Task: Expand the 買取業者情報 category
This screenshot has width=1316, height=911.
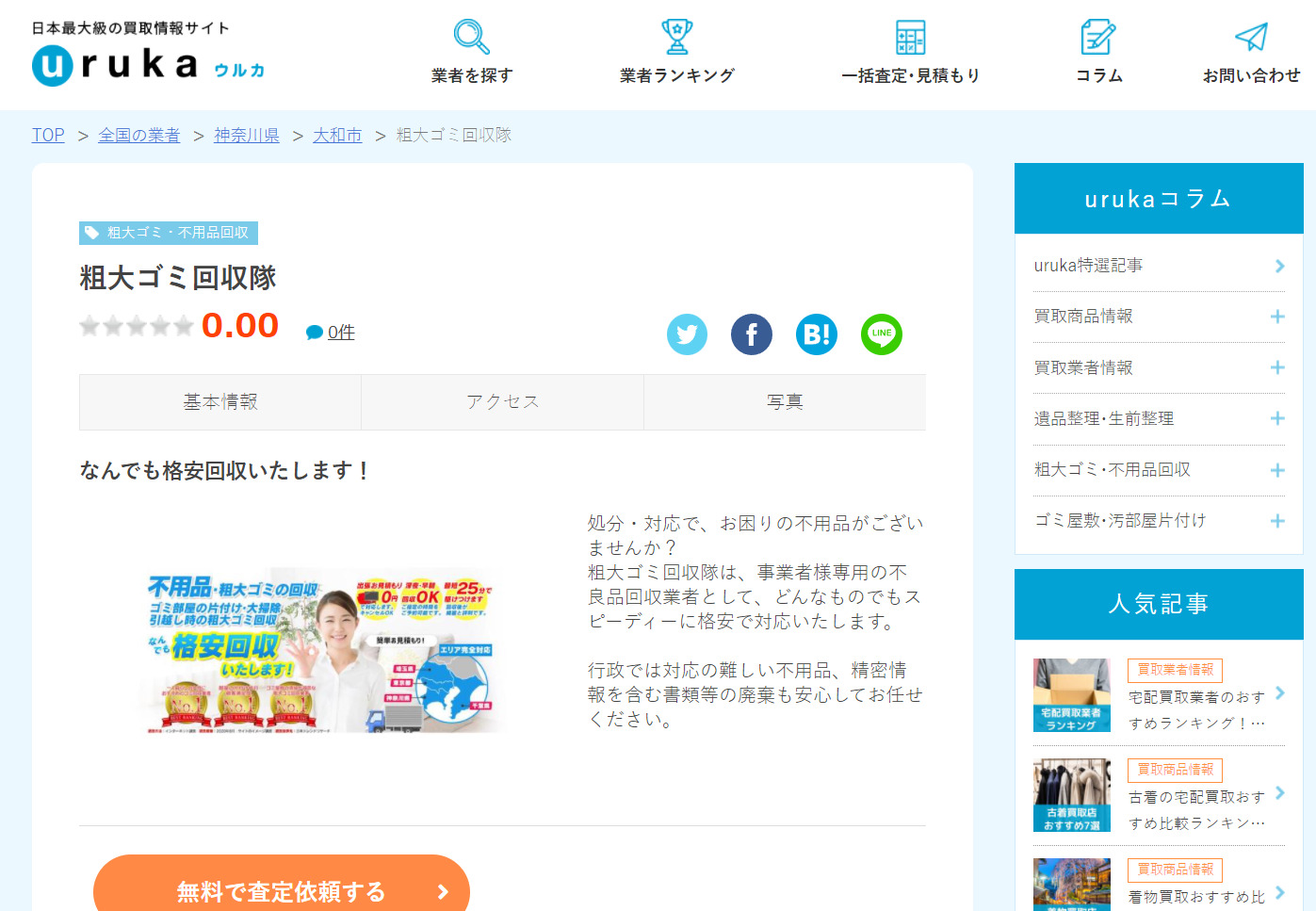Action: point(1277,367)
